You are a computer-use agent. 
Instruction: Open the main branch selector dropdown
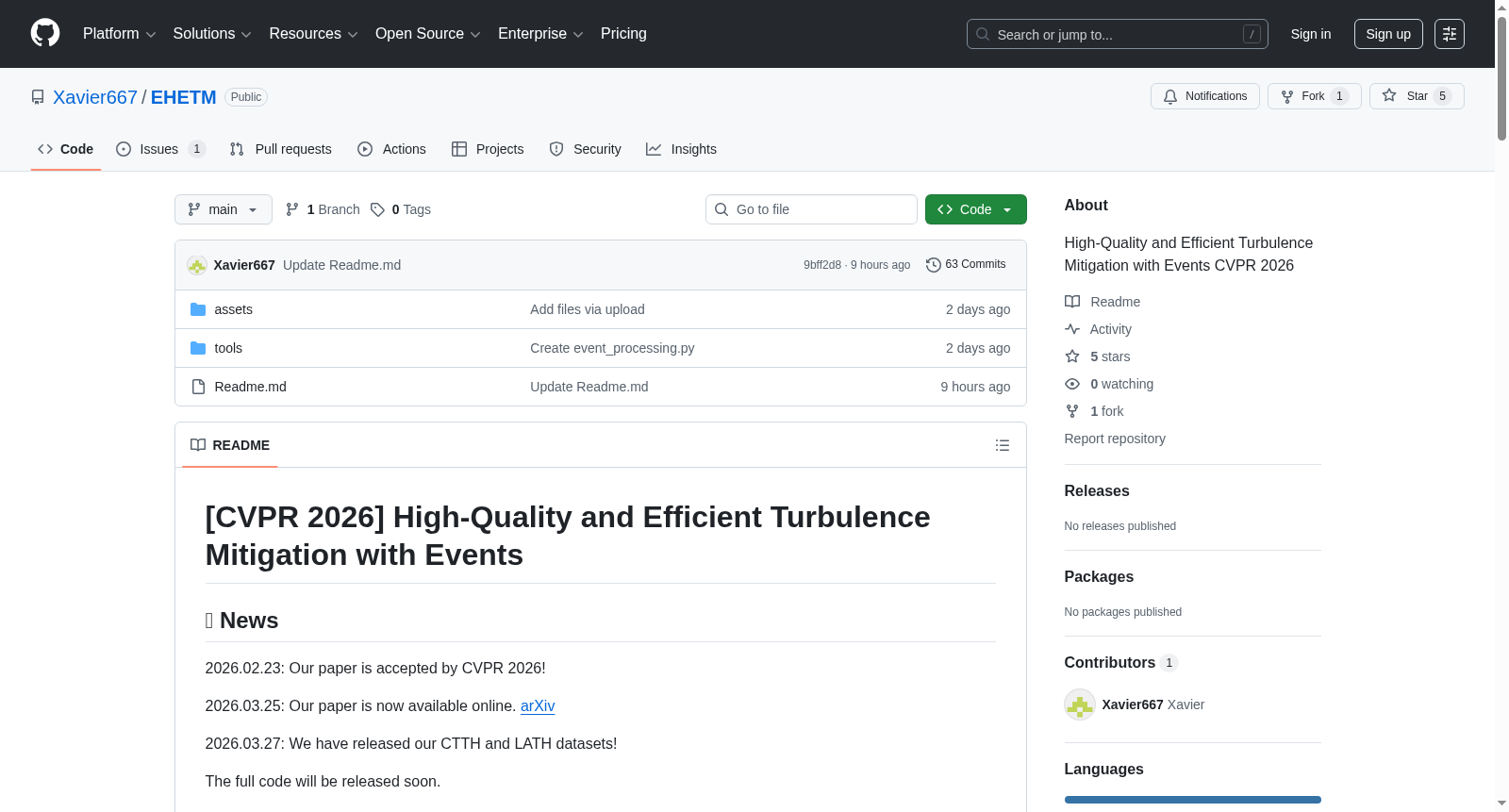(x=224, y=209)
